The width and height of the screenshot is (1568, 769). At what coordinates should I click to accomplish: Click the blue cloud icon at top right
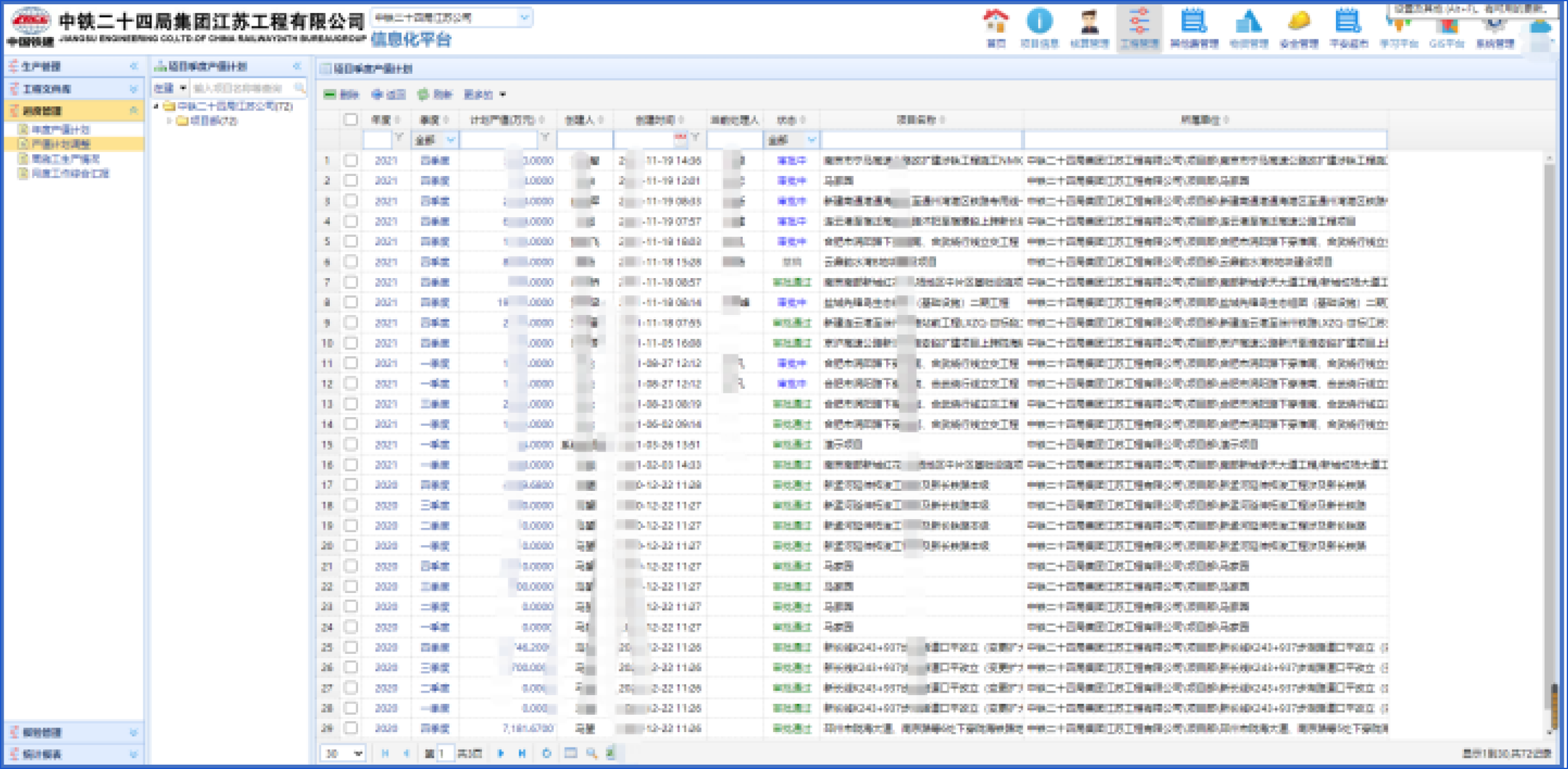pos(1542,28)
